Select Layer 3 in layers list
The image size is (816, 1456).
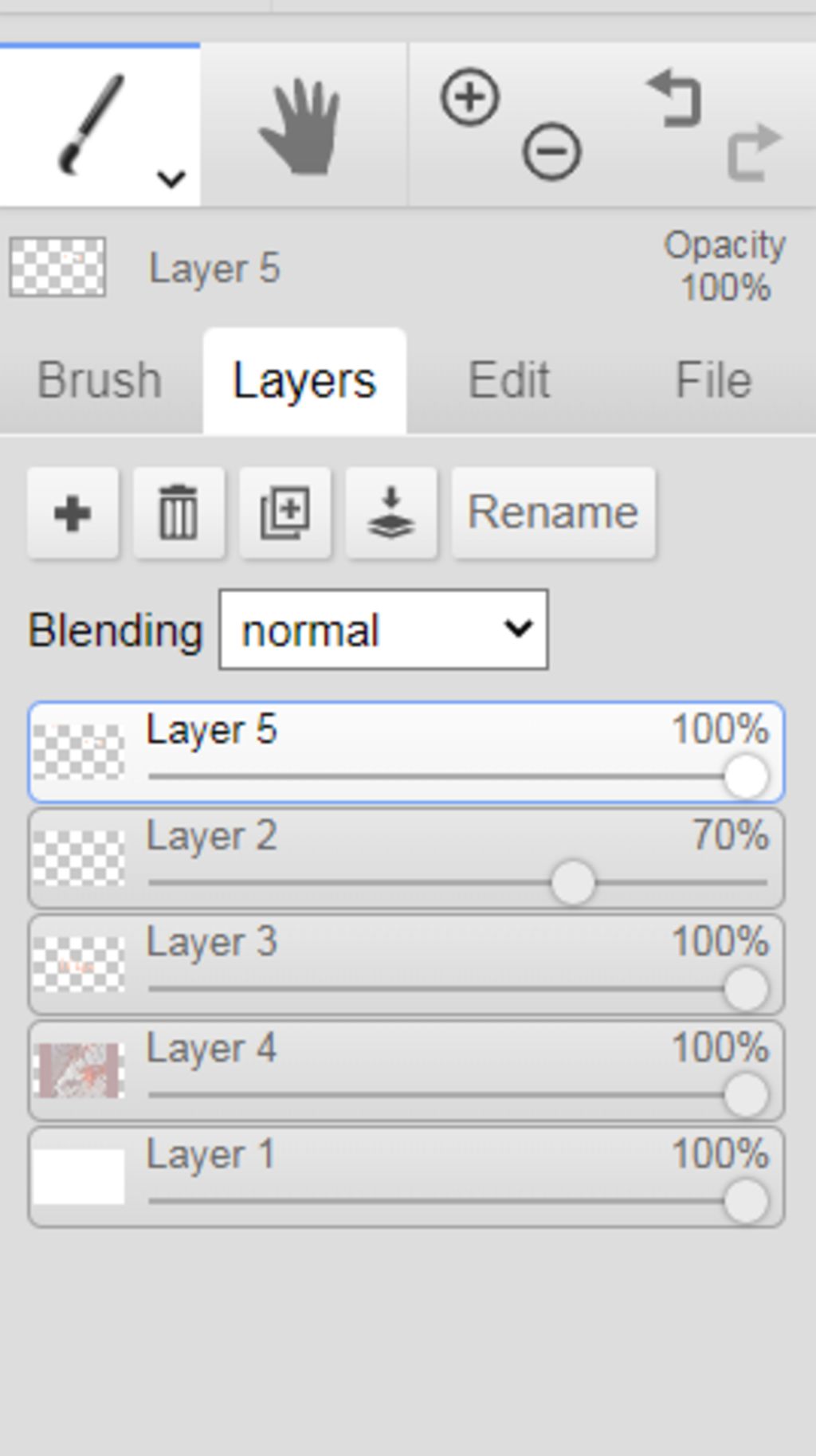pos(406,965)
